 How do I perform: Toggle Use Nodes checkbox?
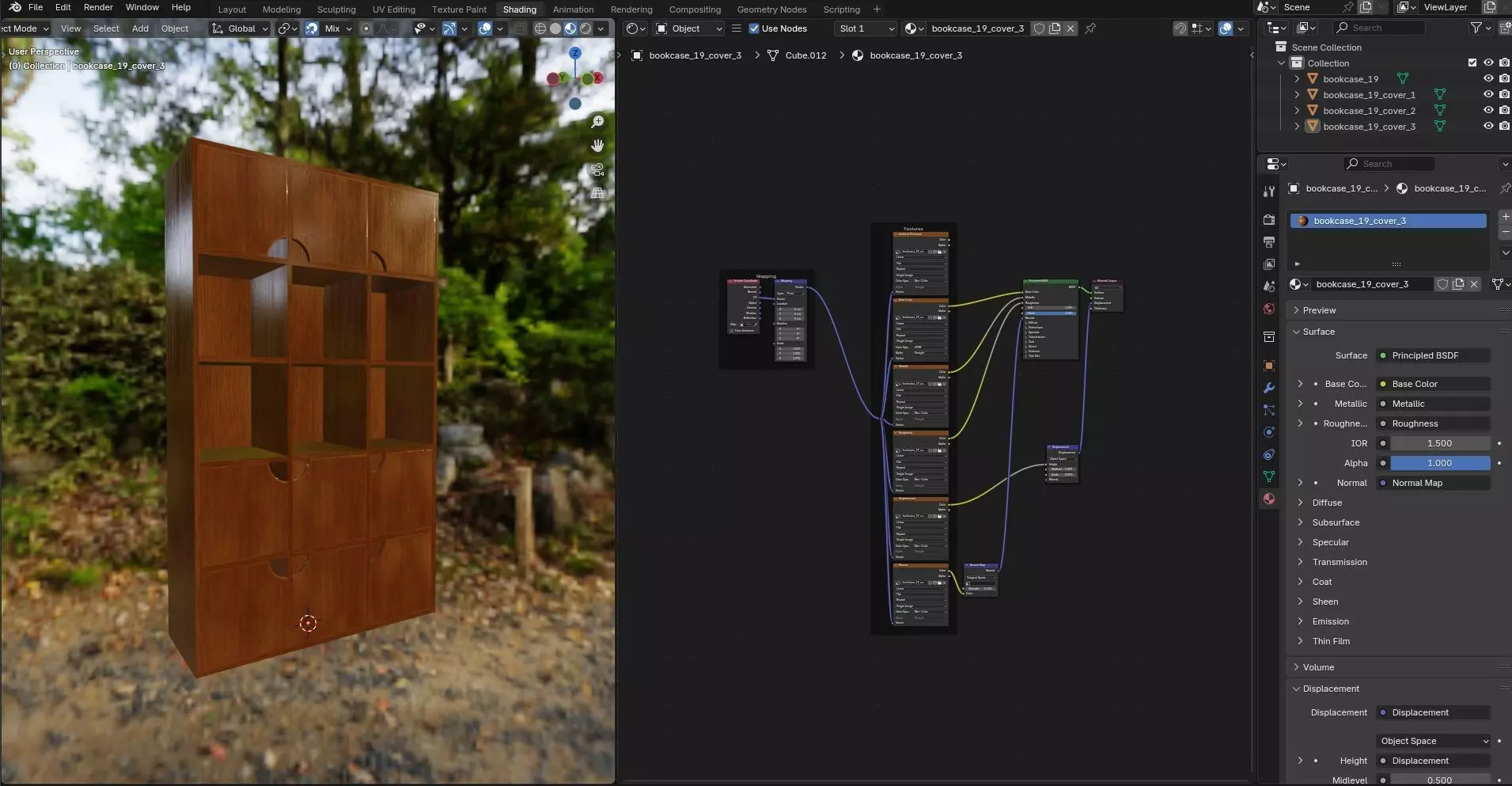[x=754, y=28]
